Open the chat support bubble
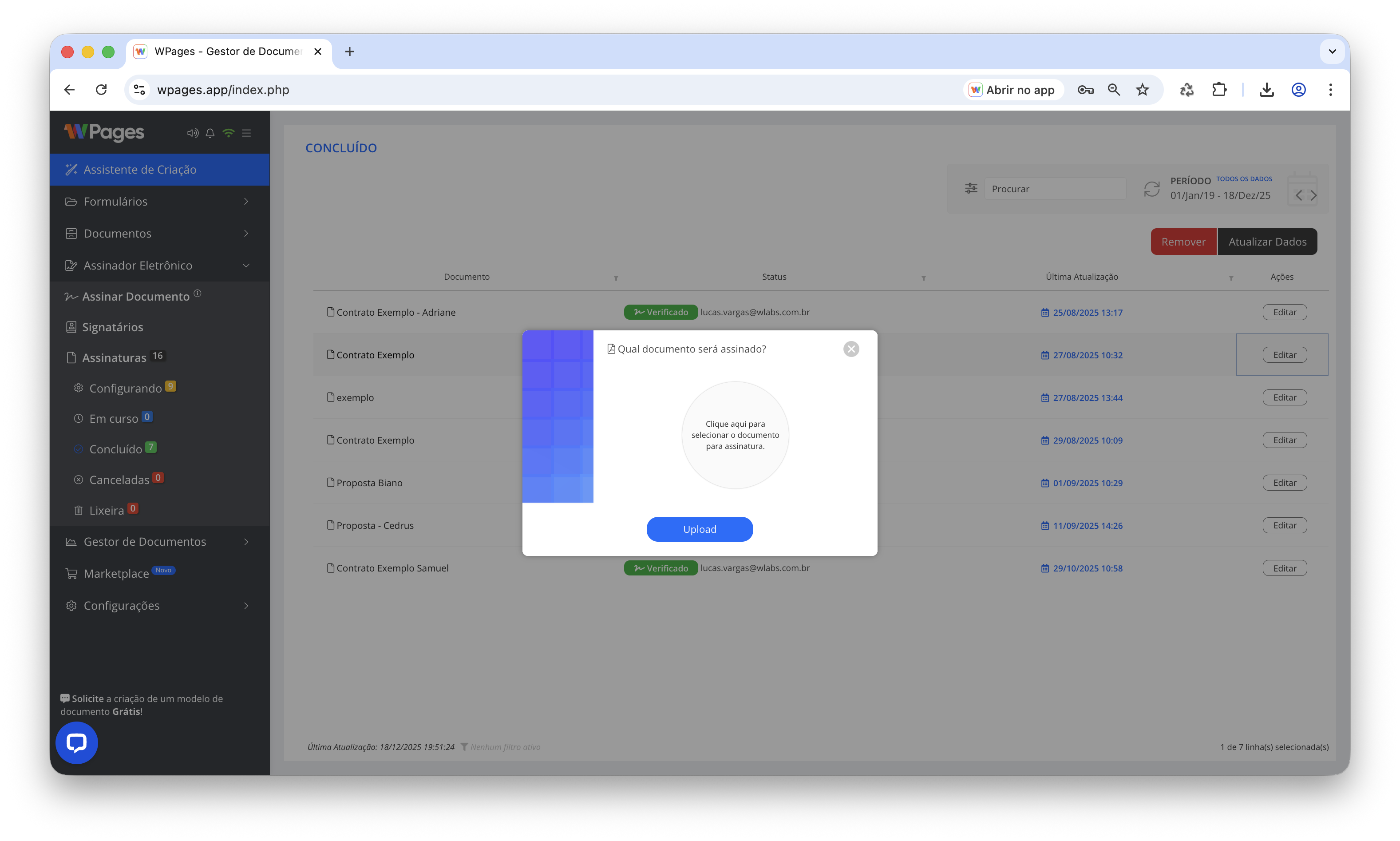The height and width of the screenshot is (841, 1400). pyautogui.click(x=76, y=742)
